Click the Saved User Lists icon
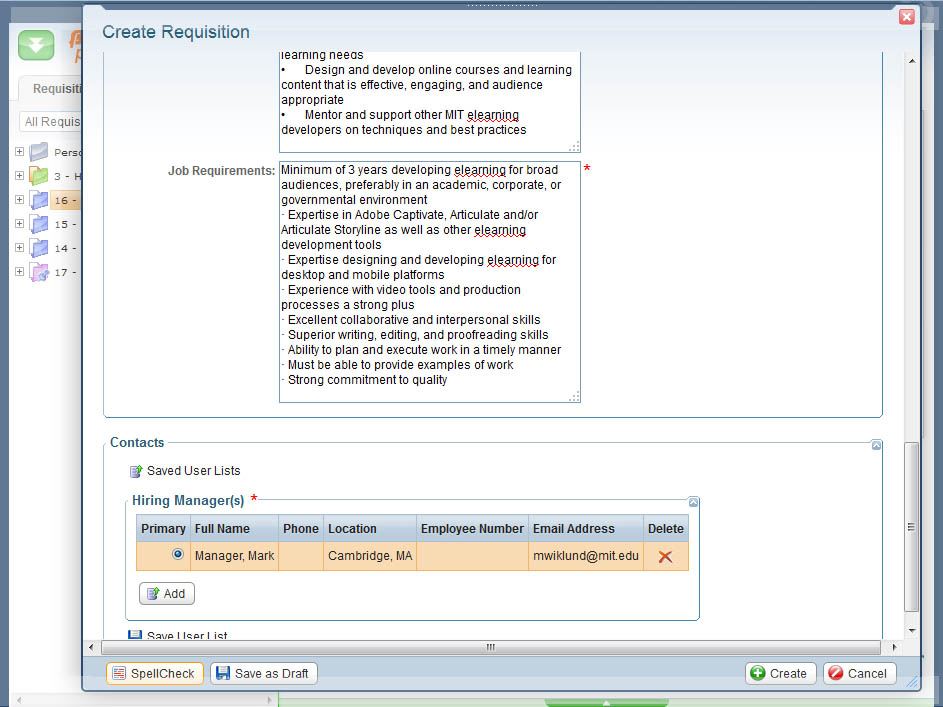The image size is (943, 707). pyautogui.click(x=136, y=471)
